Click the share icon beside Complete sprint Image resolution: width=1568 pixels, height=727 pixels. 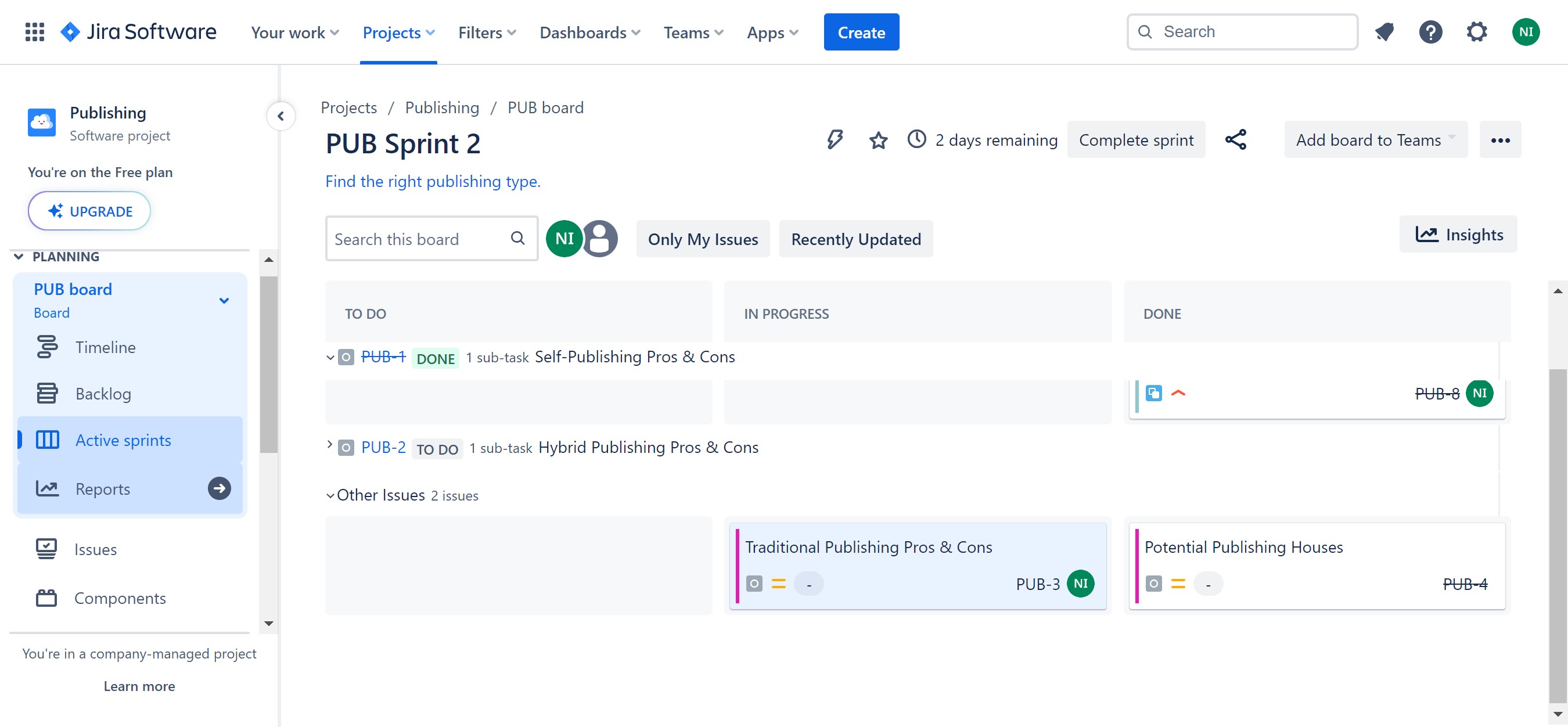click(x=1236, y=140)
